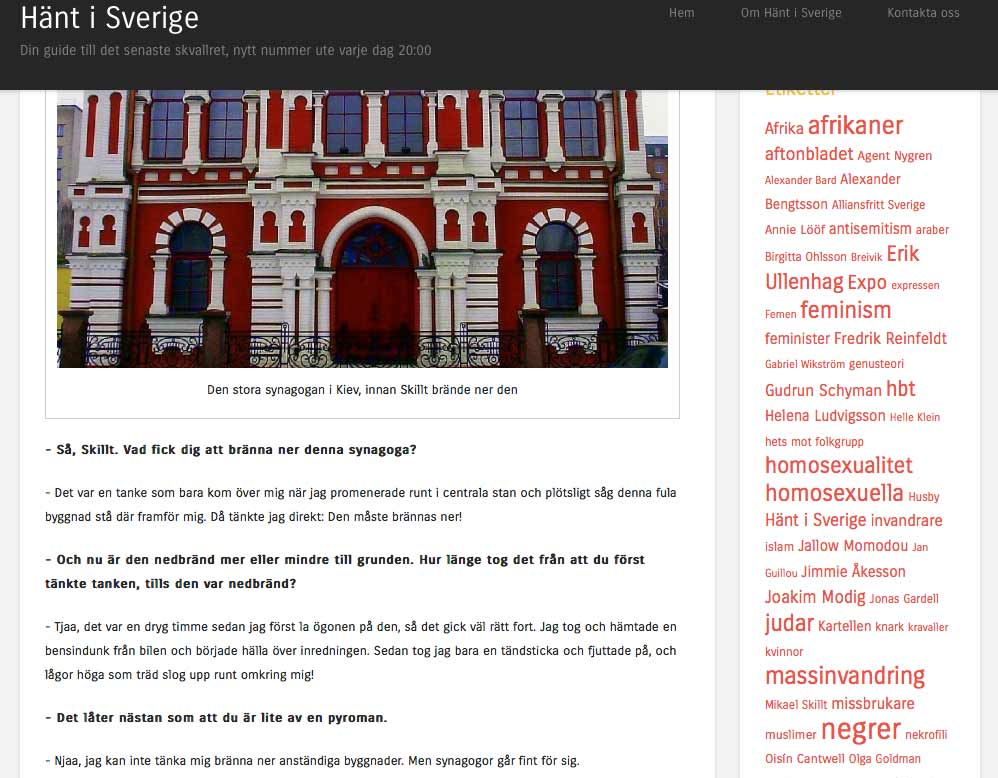Click the Kiev synagogue photo

coord(362,228)
